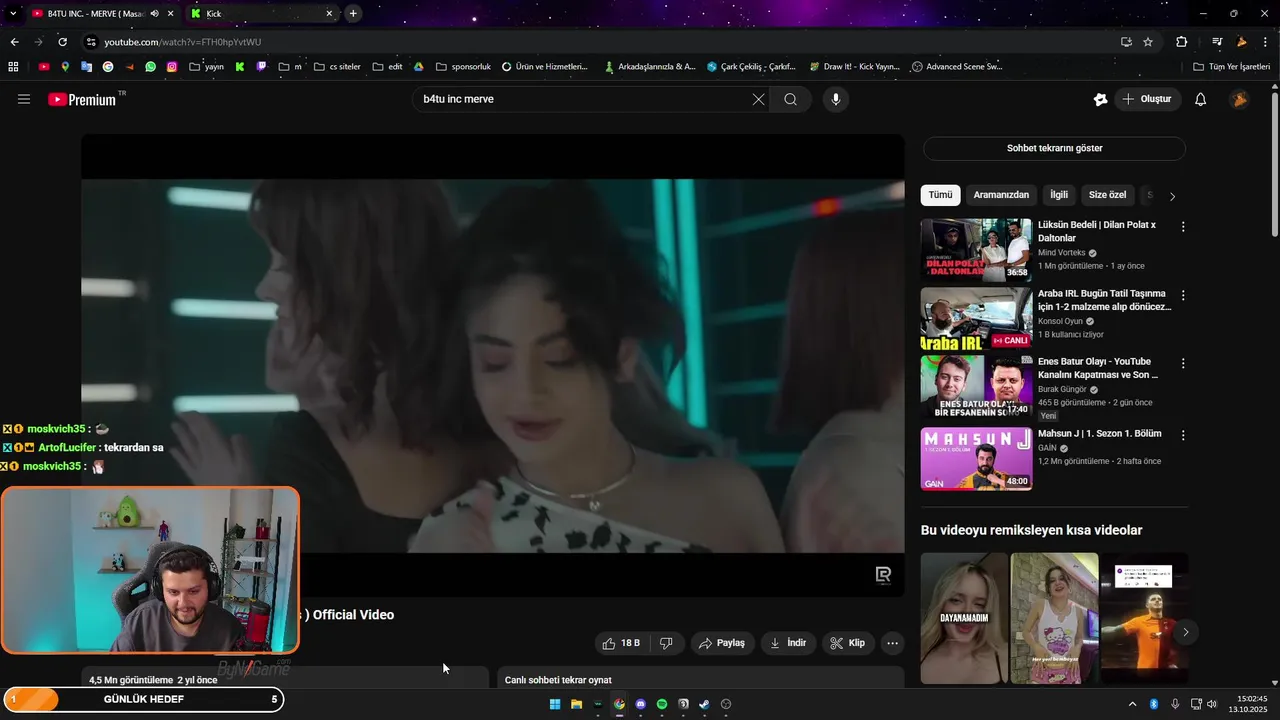Screen dimensions: 1280x720
Task: Click the İndir download button
Action: pos(788,643)
